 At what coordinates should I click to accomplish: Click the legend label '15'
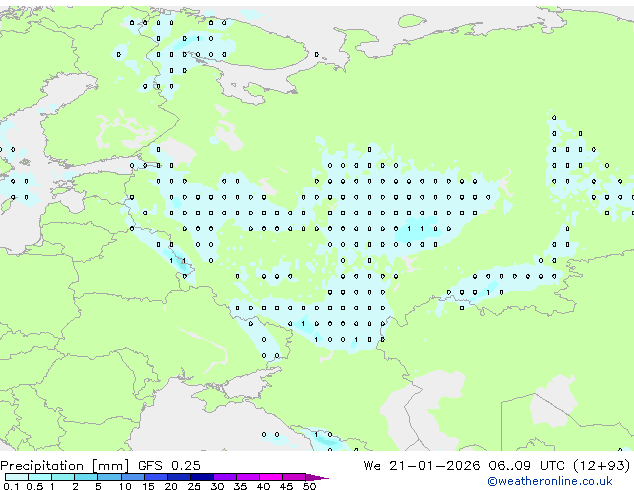[148, 486]
